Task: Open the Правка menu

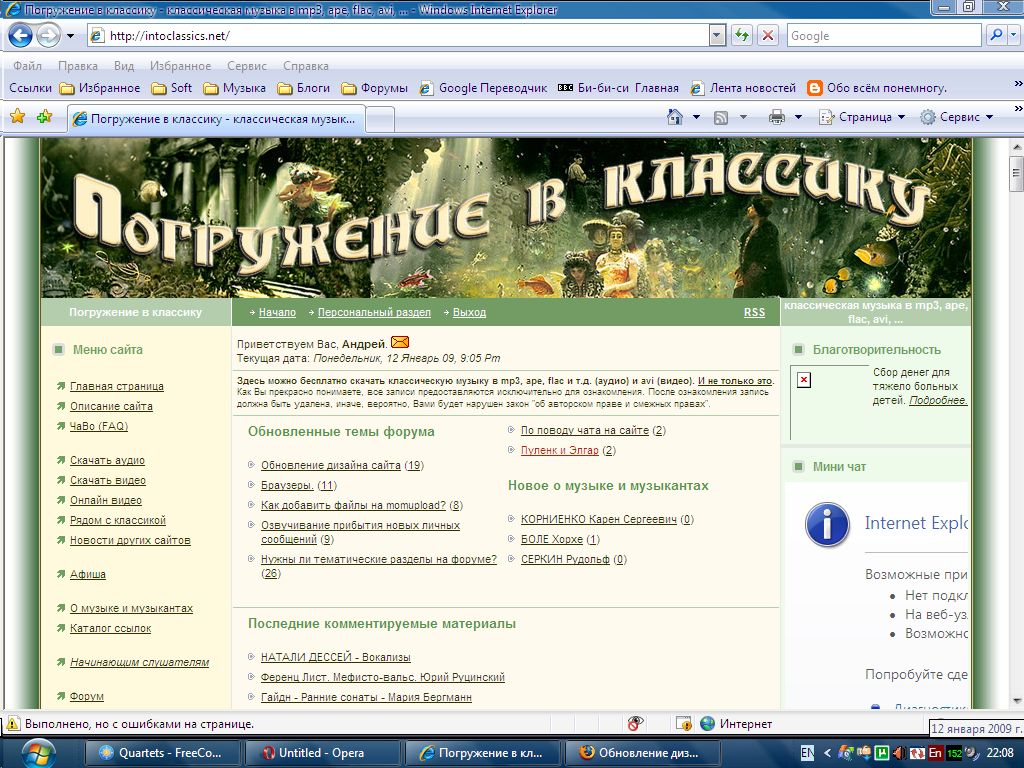Action: pos(78,66)
